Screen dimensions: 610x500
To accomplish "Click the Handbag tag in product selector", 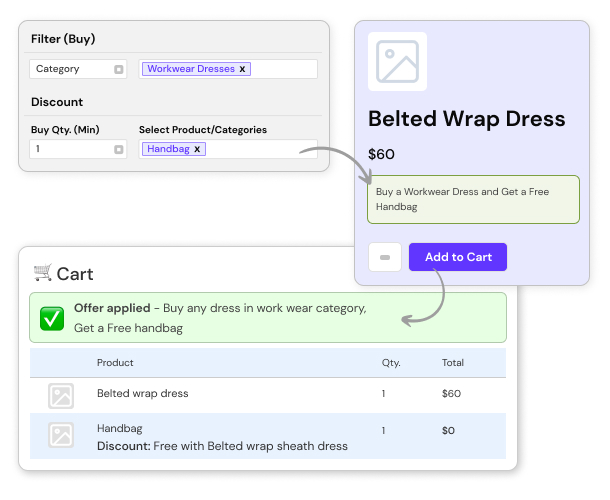I will (x=167, y=149).
